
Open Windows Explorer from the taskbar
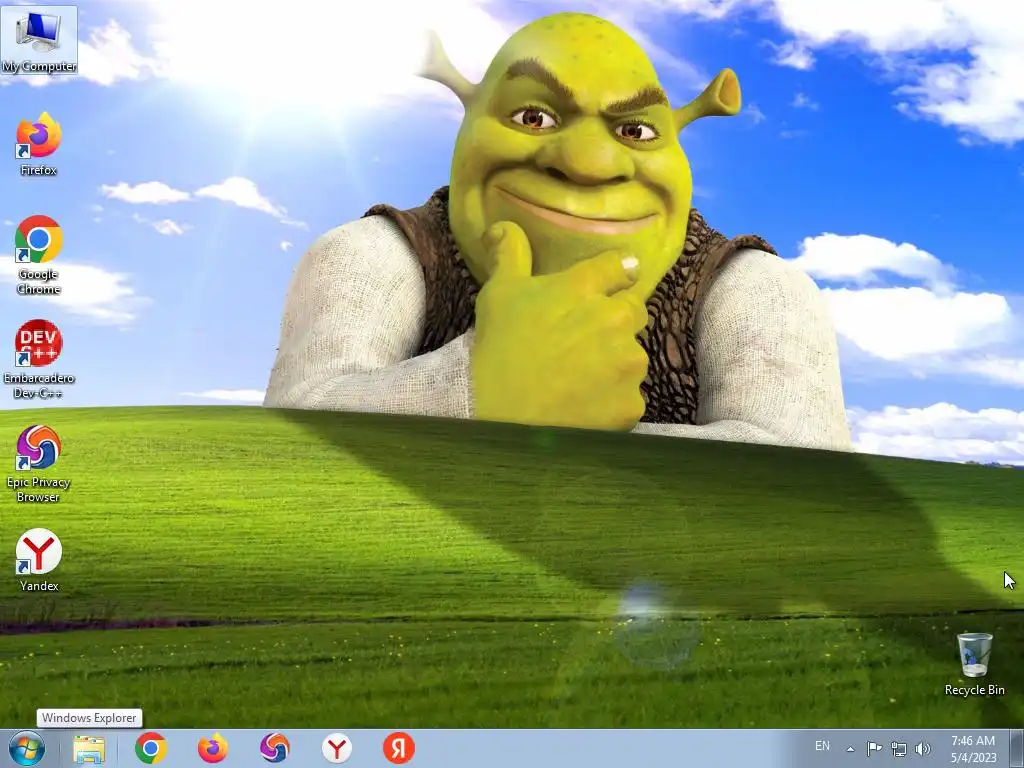point(89,748)
